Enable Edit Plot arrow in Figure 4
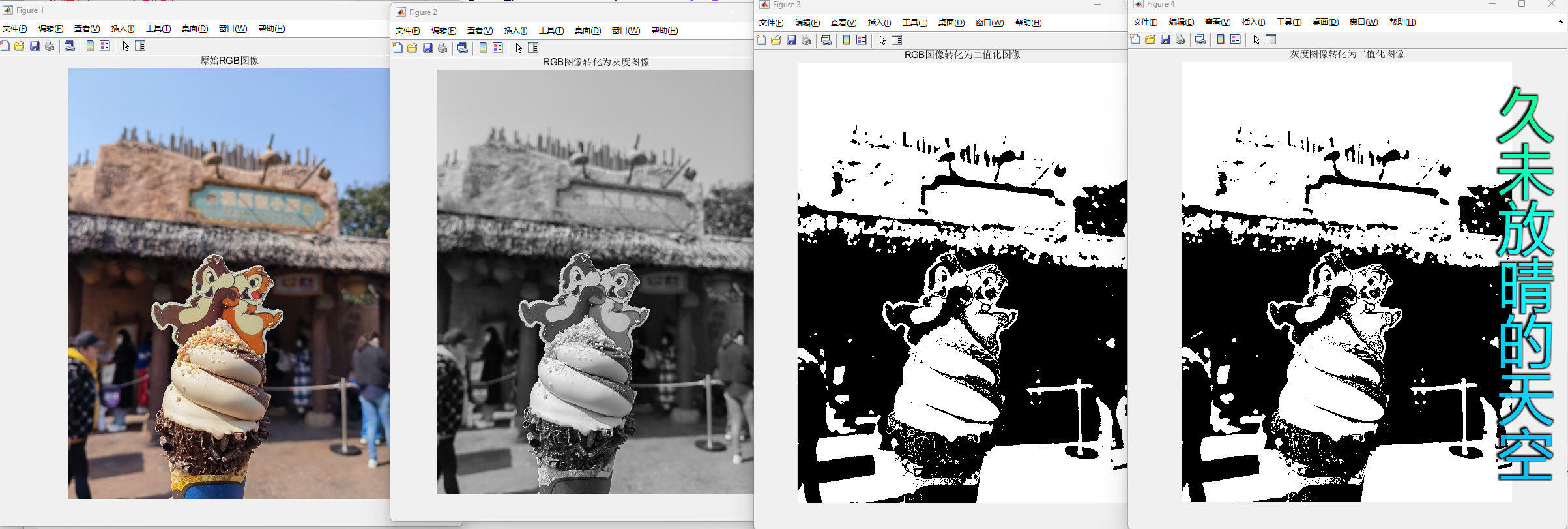Viewport: 1568px width, 529px height. [1256, 40]
